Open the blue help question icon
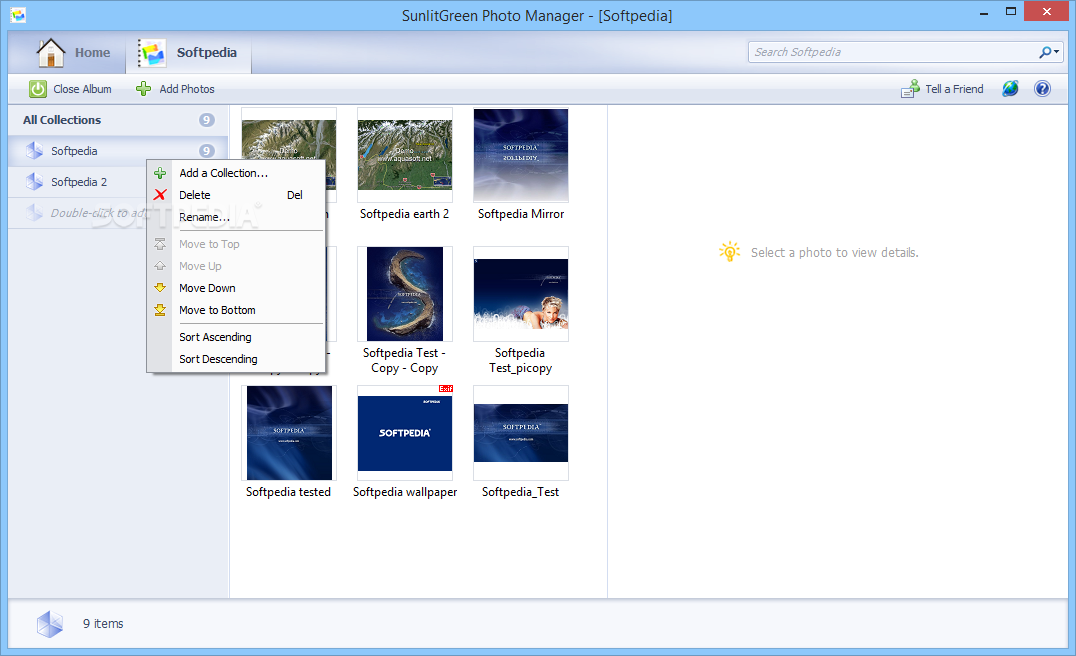The image size is (1076, 656). [1042, 89]
